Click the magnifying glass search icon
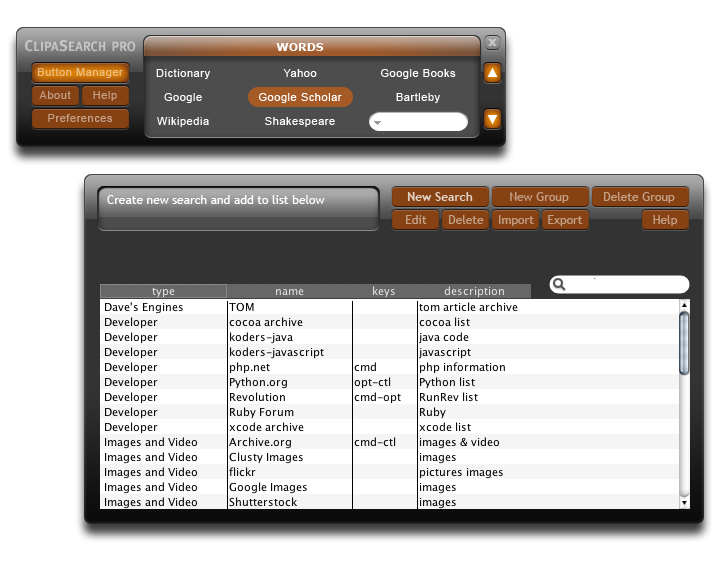 tap(560, 285)
